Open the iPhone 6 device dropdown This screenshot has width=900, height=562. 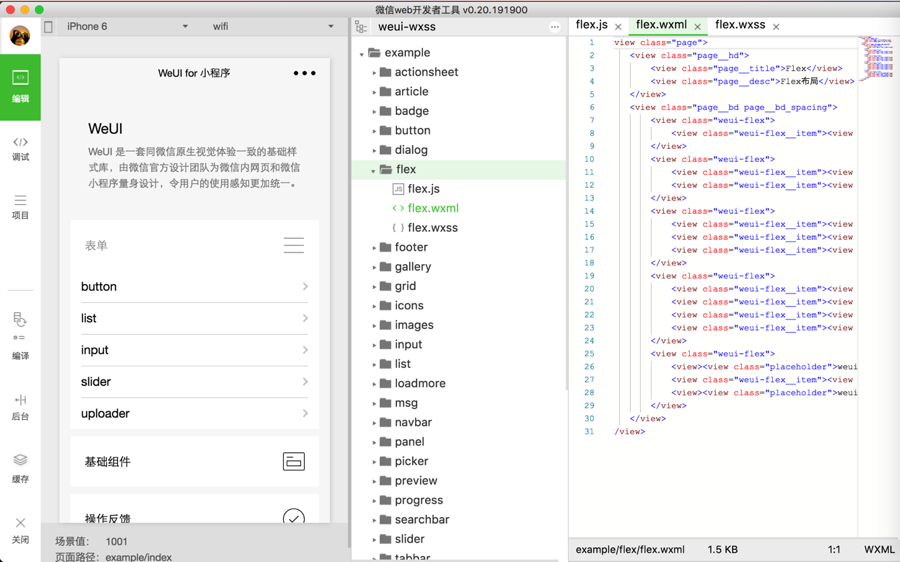[x=127, y=26]
